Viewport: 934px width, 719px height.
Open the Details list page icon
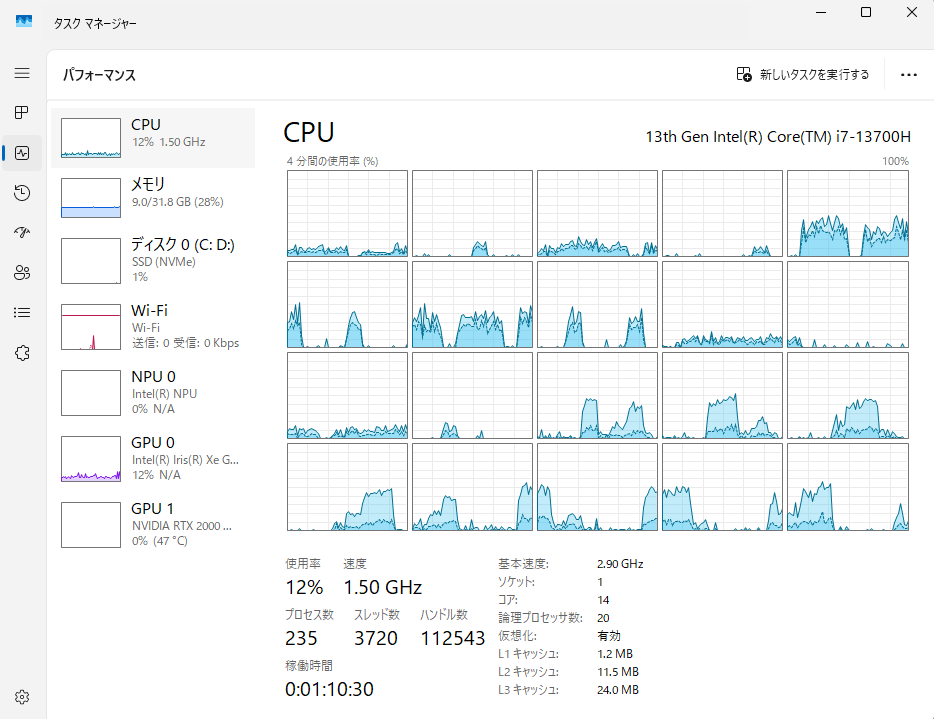pyautogui.click(x=22, y=312)
